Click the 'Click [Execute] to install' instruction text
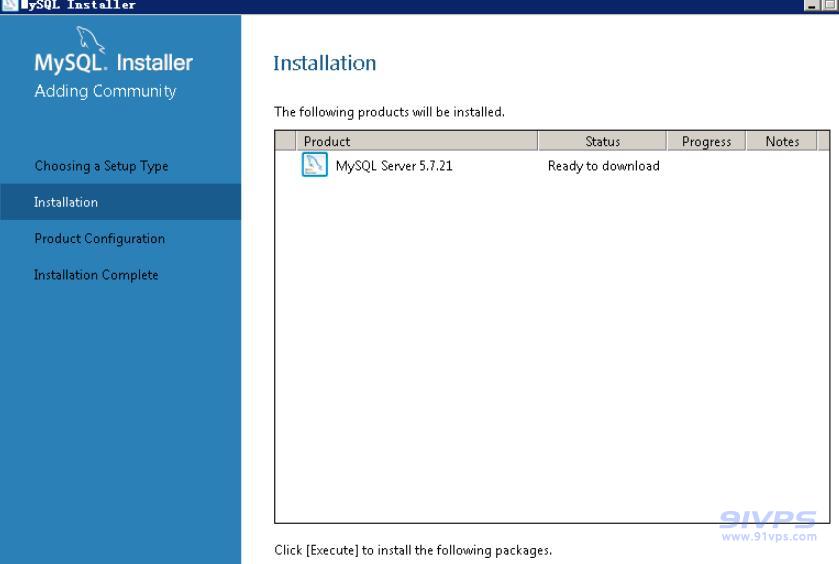The image size is (839, 564). coord(413,550)
